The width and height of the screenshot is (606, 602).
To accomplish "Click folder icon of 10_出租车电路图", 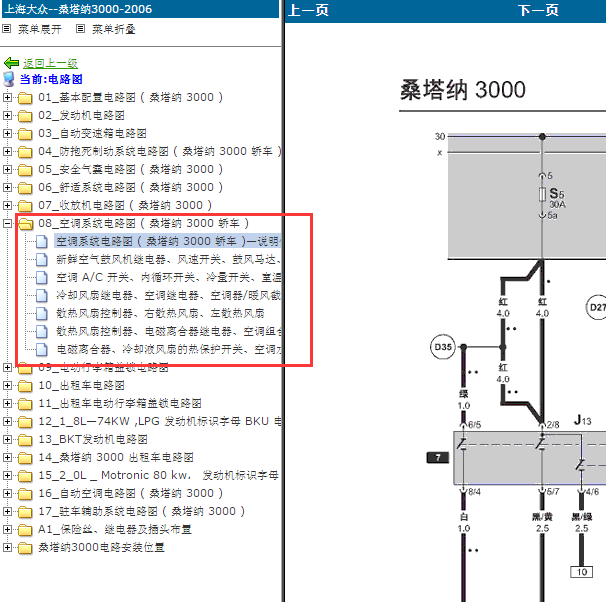I will click(25, 386).
